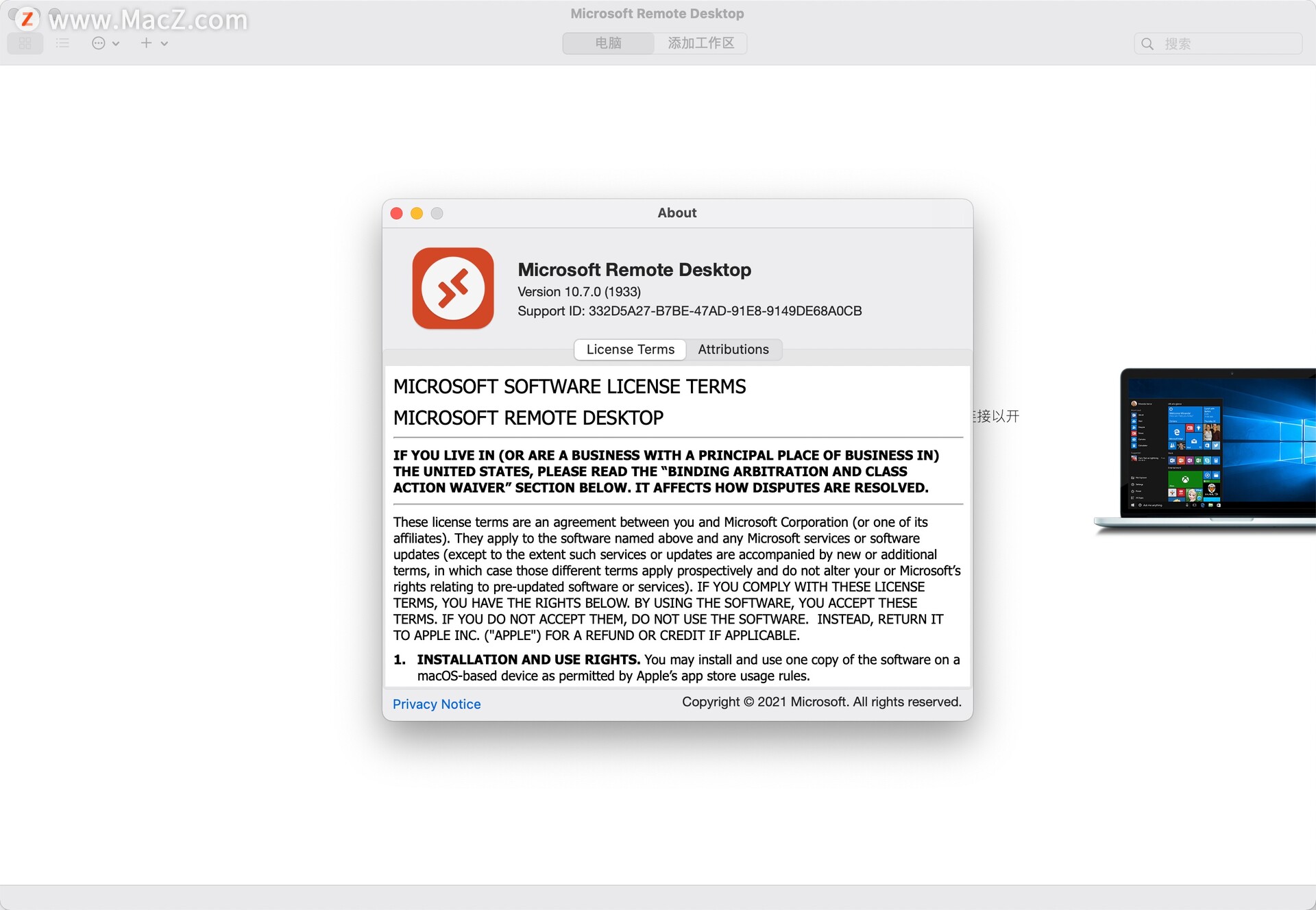Expand the add button dropdown chevron
Image resolution: width=1316 pixels, height=910 pixels.
coord(163,41)
